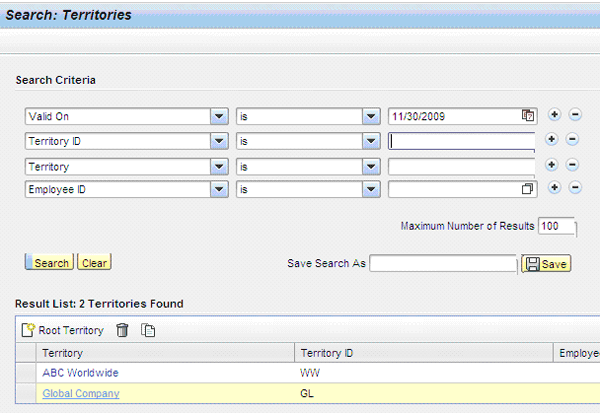Clear the search criteria
Viewport: 600px width, 413px height.
coord(94,263)
